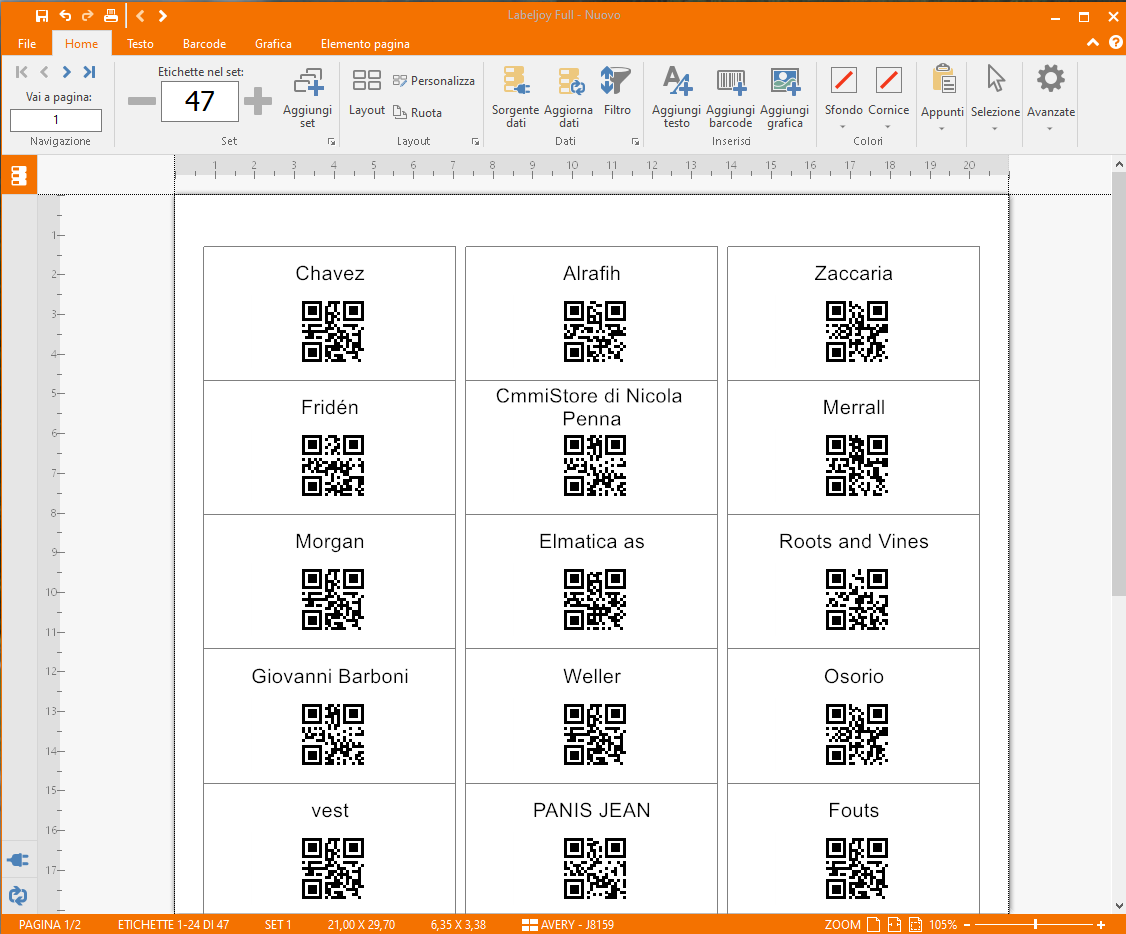Pick the Sfondo background color swatch

click(x=844, y=80)
